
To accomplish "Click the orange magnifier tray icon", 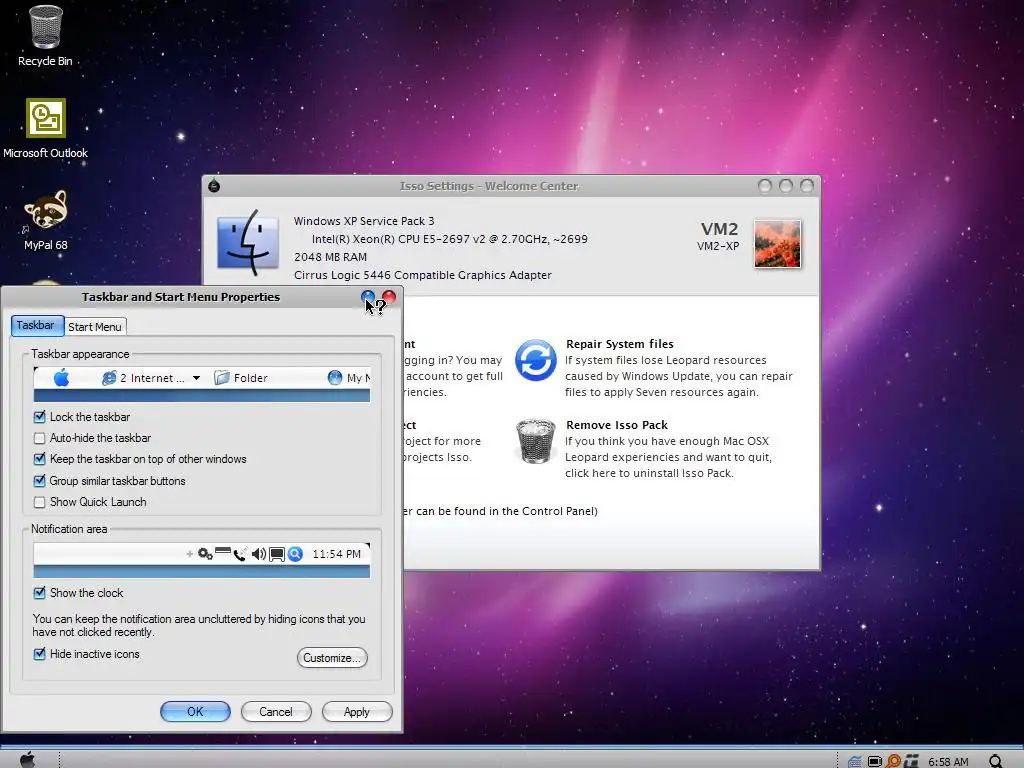I will click(893, 761).
